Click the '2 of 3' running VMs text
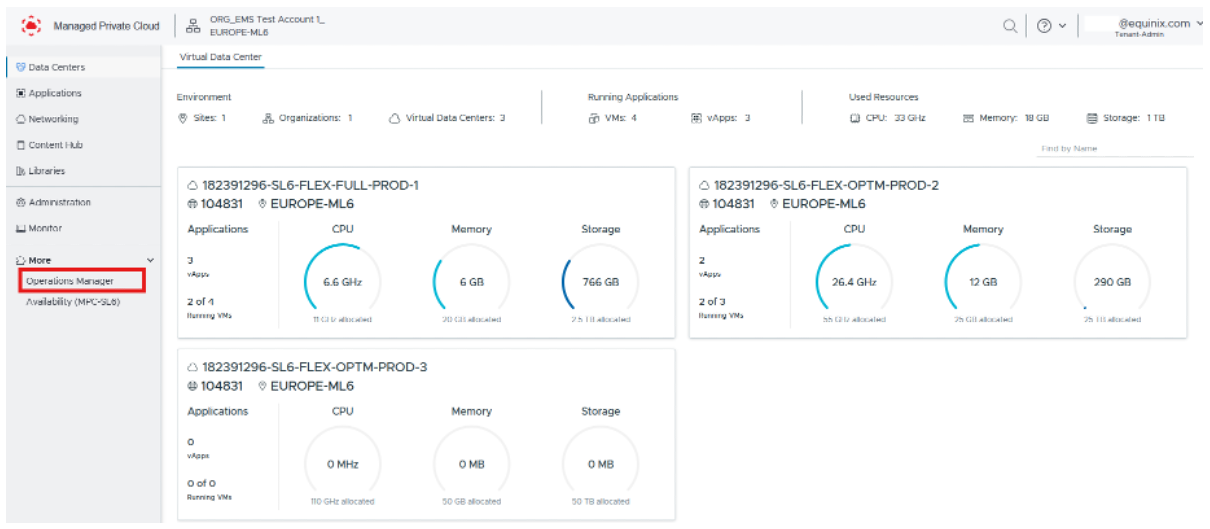 coord(713,301)
